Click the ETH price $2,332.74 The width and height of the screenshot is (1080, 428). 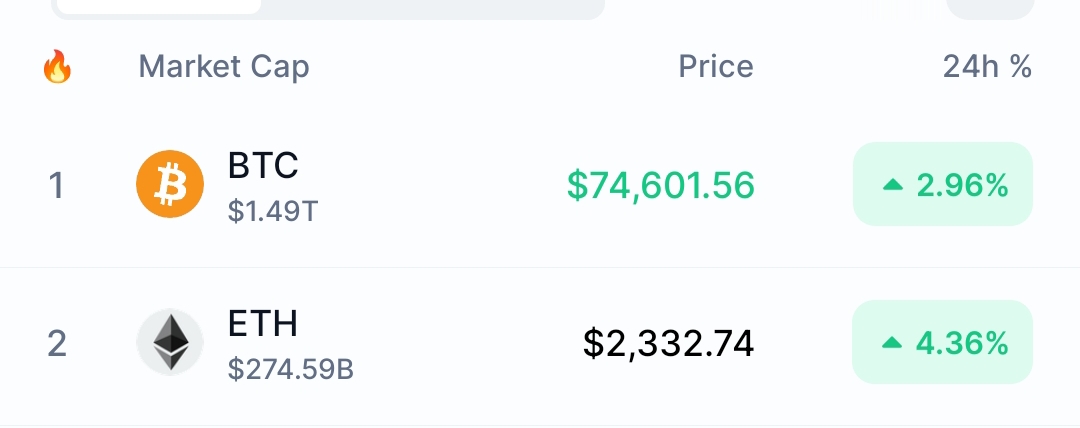[x=668, y=343]
